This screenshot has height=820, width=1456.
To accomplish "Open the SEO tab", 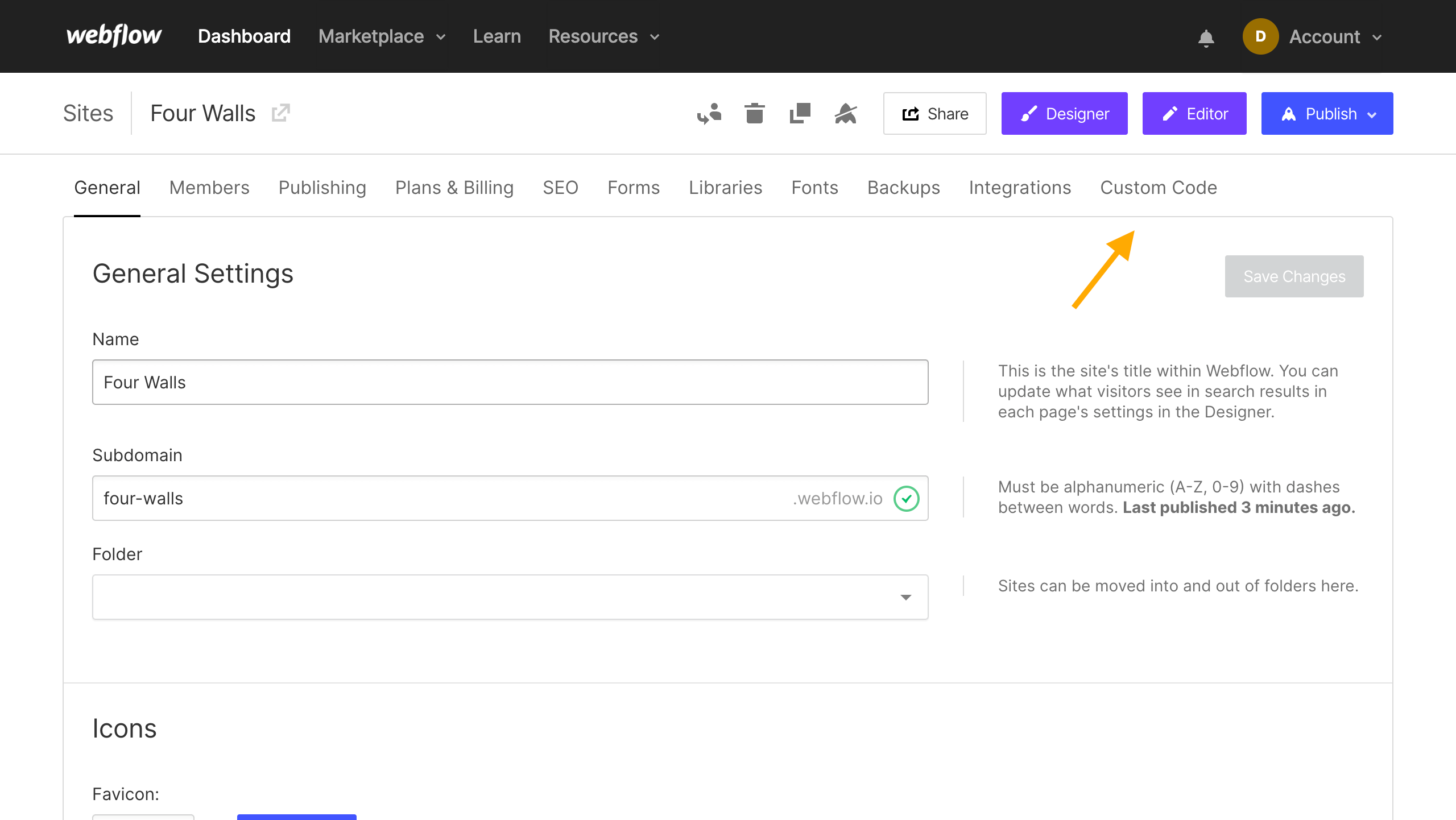I will (x=560, y=188).
